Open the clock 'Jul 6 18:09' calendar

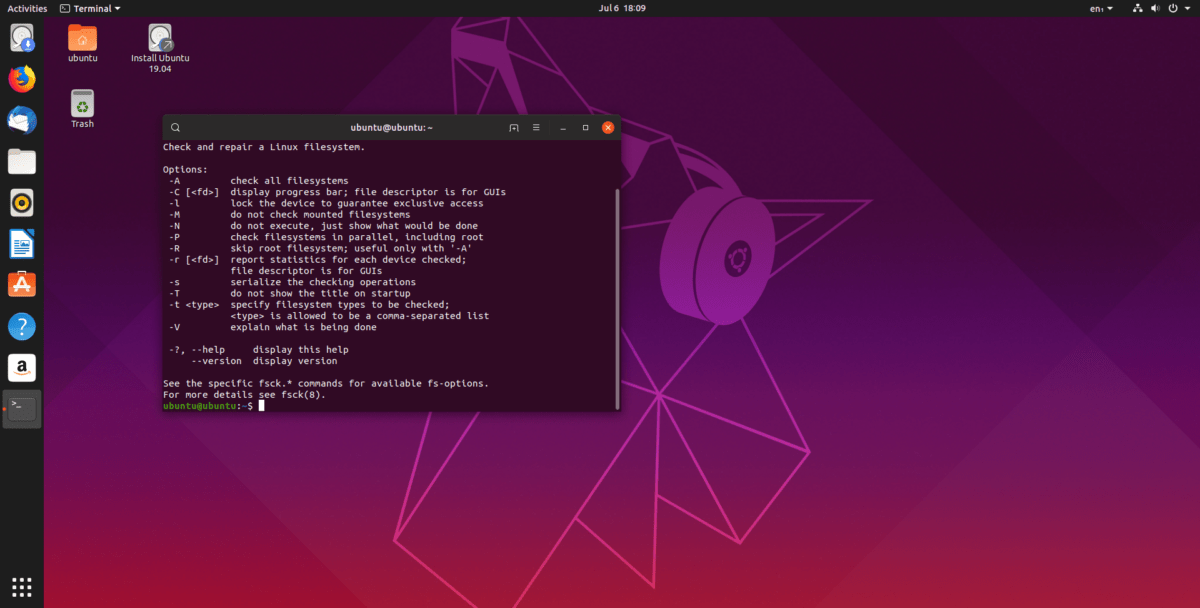coord(622,8)
